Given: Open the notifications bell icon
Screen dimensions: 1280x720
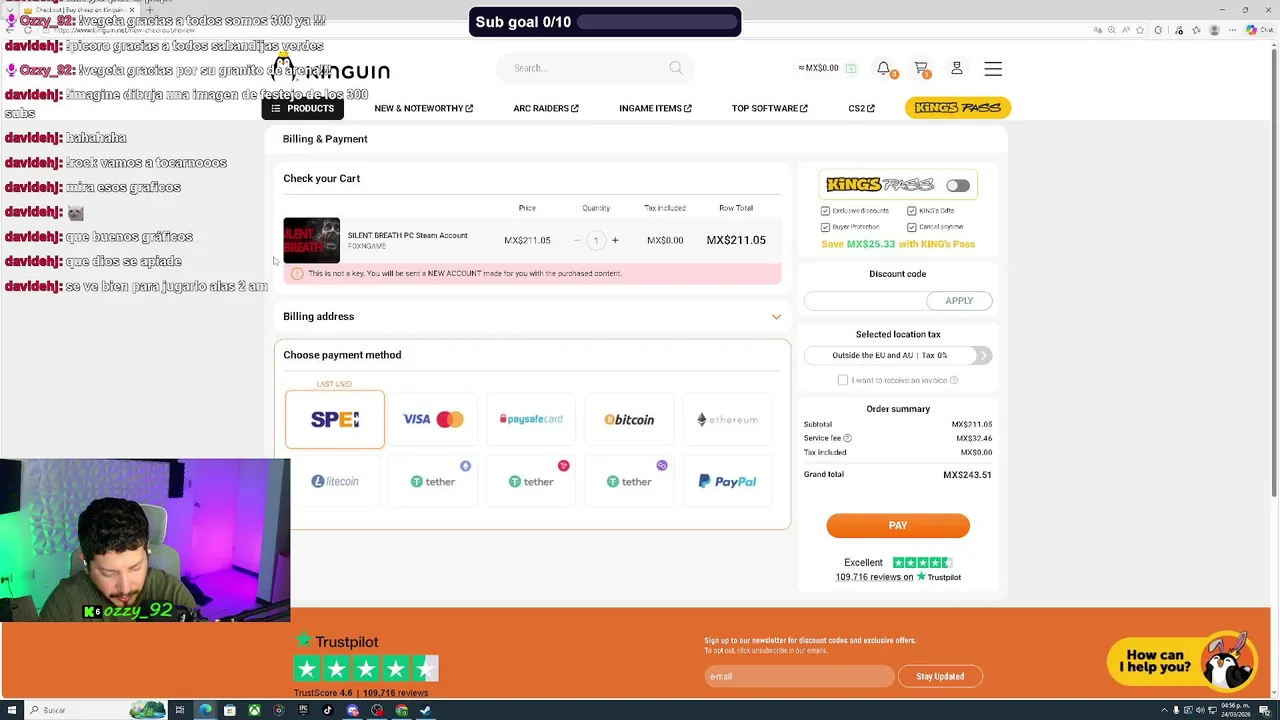Looking at the screenshot, I should coord(883,68).
